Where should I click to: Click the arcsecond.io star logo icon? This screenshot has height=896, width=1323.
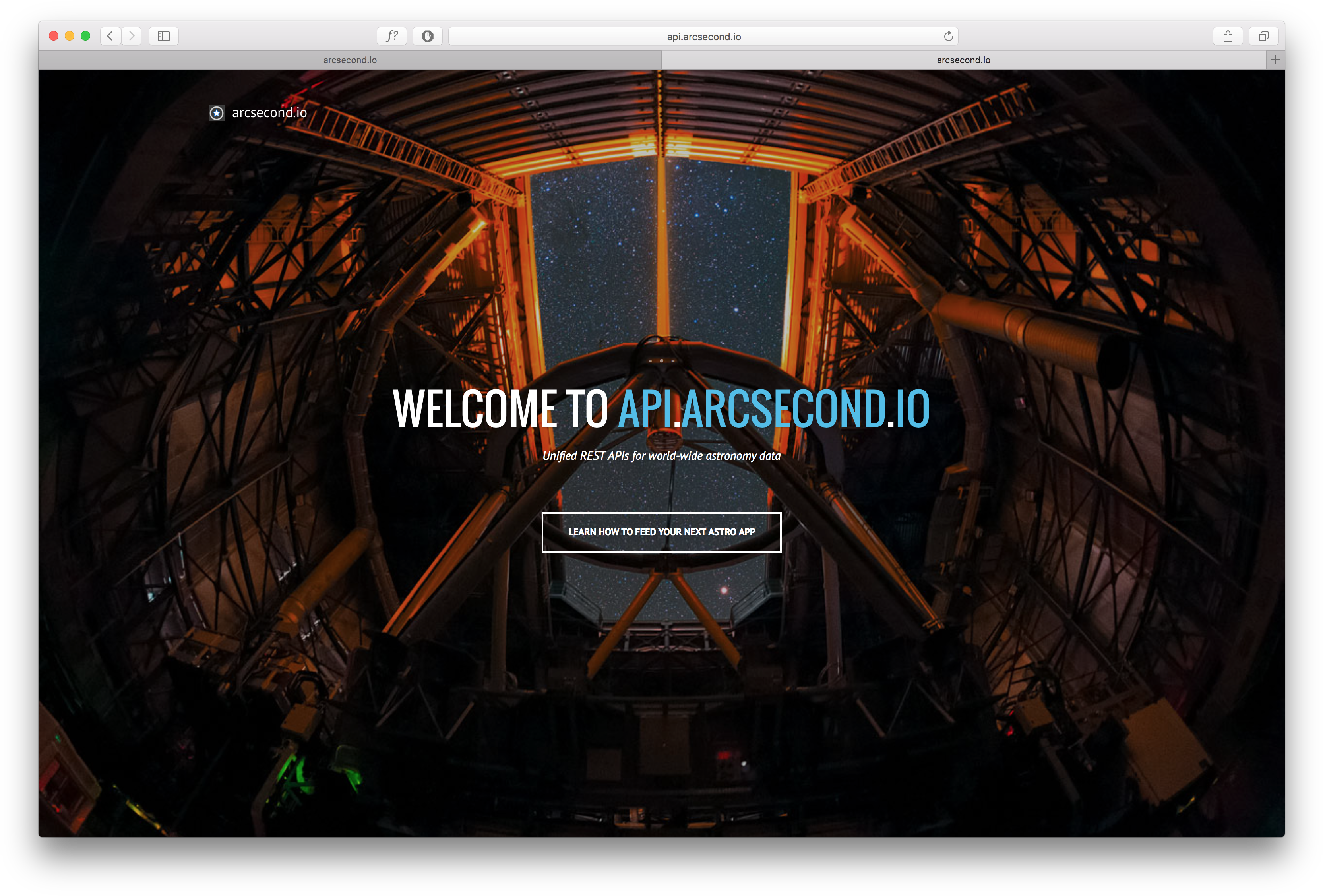click(216, 113)
